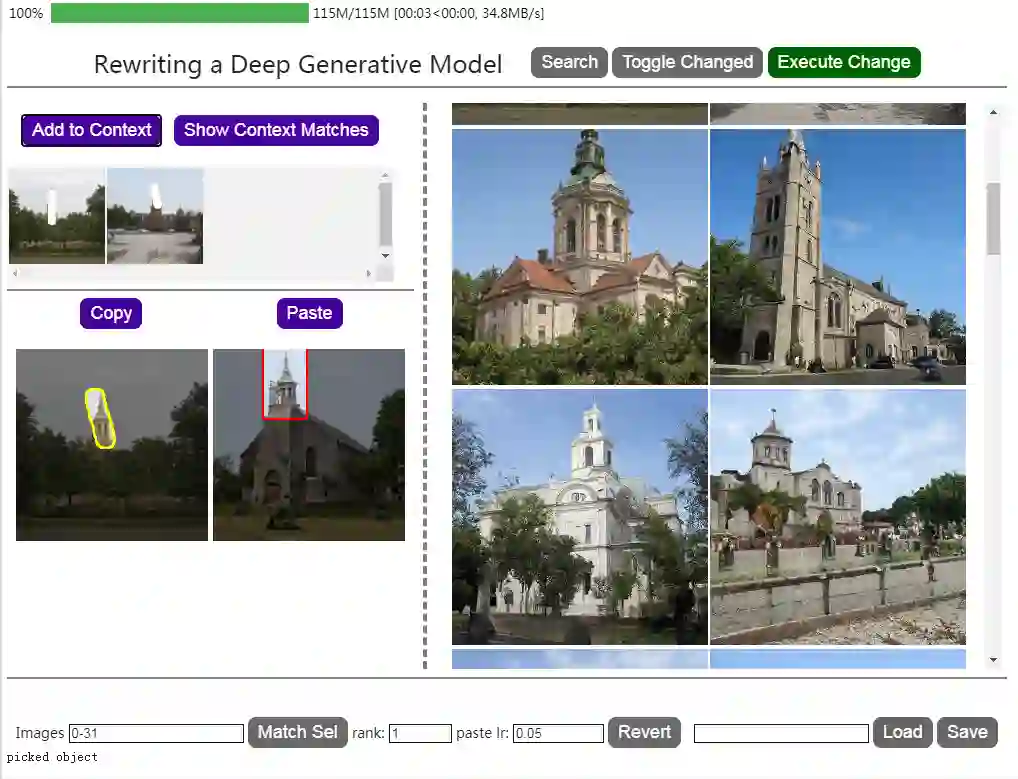Viewport: 1018px width, 779px height.
Task: Select the white church behind trees image
Action: pos(579,517)
